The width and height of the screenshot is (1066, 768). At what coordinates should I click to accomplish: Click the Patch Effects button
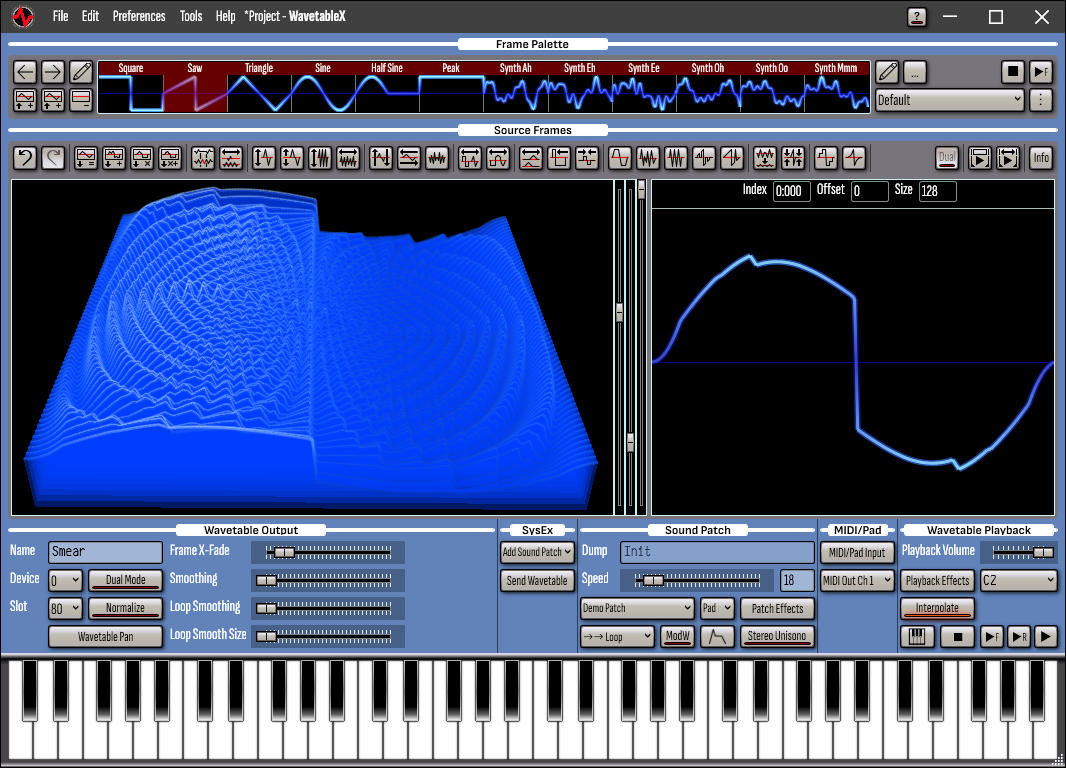coord(777,608)
